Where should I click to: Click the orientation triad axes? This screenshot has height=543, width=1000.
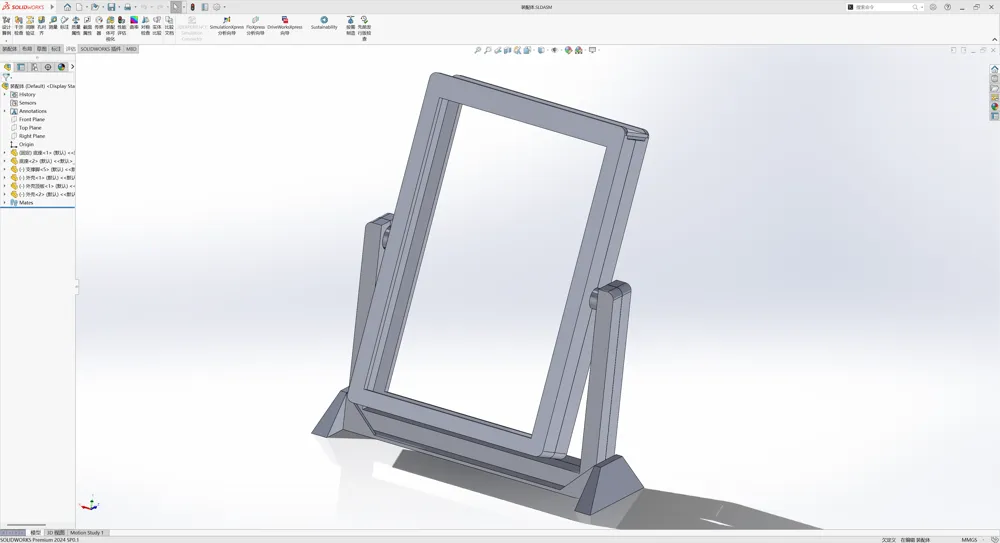(x=89, y=504)
